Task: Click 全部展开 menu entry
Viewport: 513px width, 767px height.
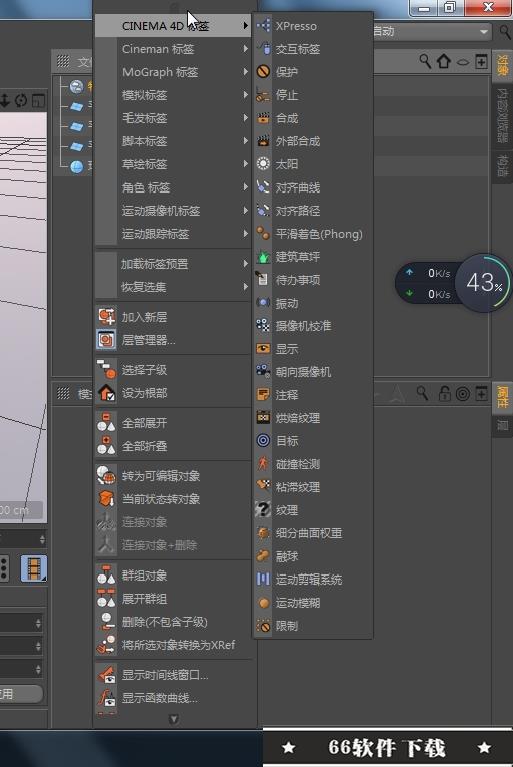Action: [x=173, y=423]
